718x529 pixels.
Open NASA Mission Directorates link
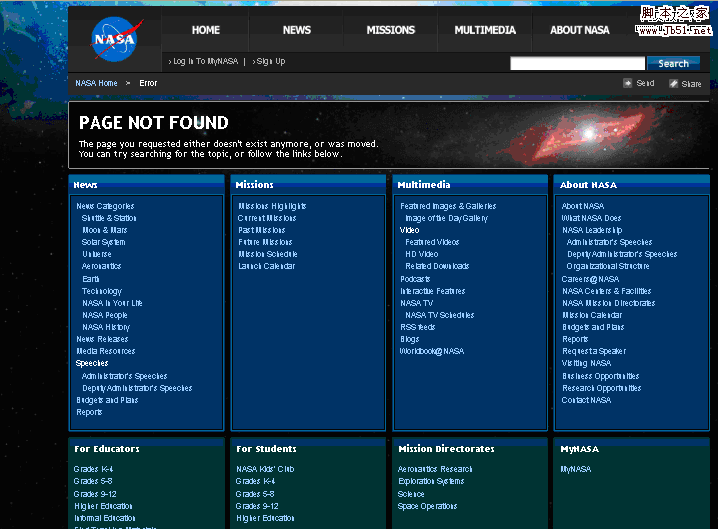coord(609,303)
